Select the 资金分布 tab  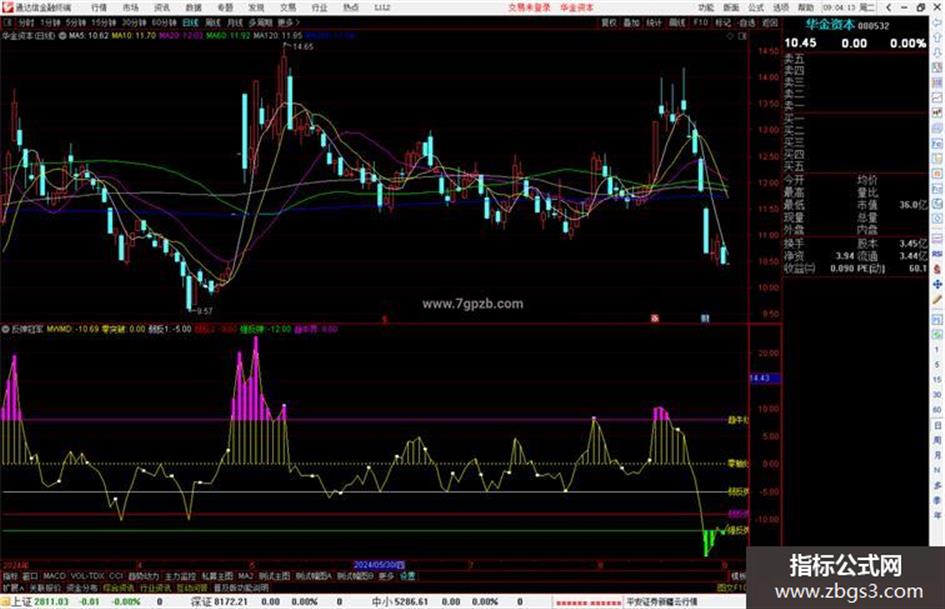[82, 587]
